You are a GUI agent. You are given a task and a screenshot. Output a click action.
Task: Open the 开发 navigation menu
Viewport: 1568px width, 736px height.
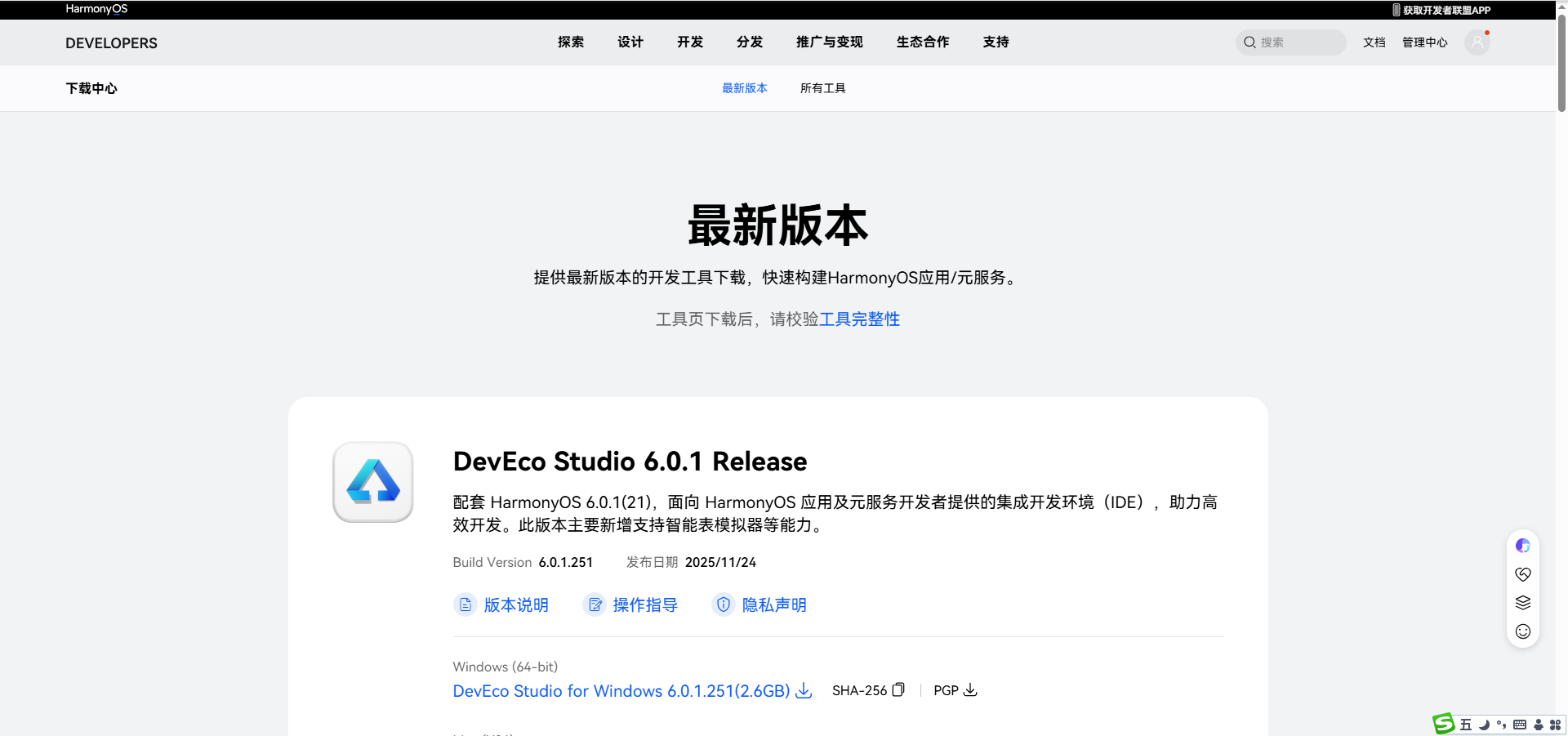[x=690, y=42]
